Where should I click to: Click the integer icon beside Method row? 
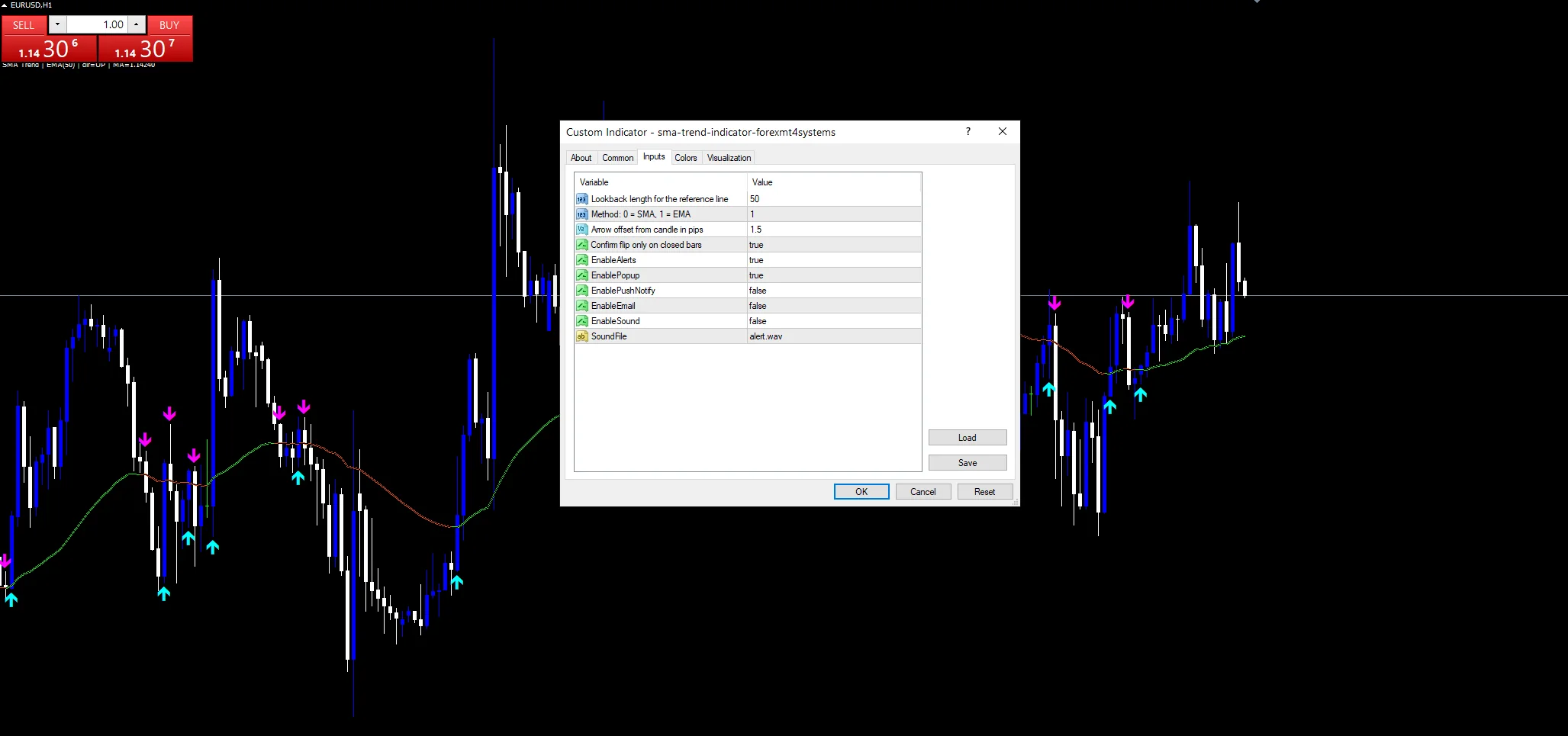tap(582, 214)
